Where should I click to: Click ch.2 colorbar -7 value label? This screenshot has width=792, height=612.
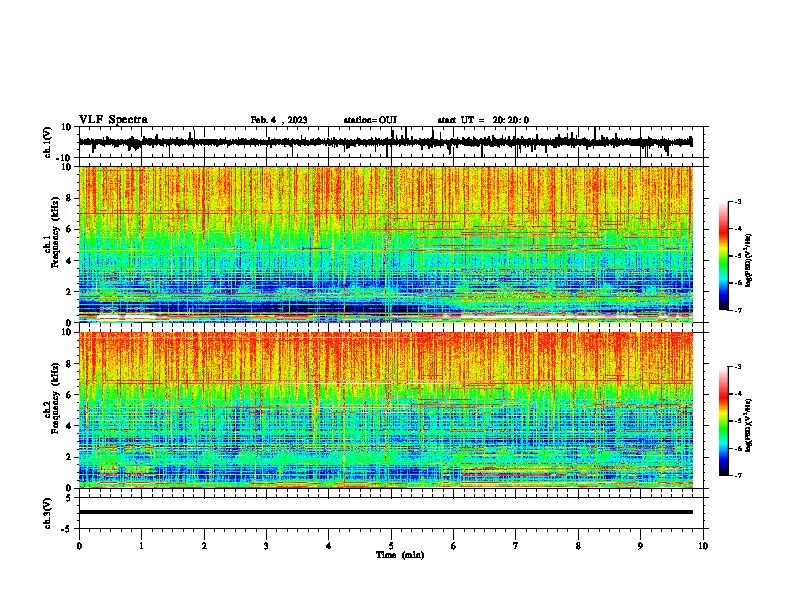[x=737, y=475]
